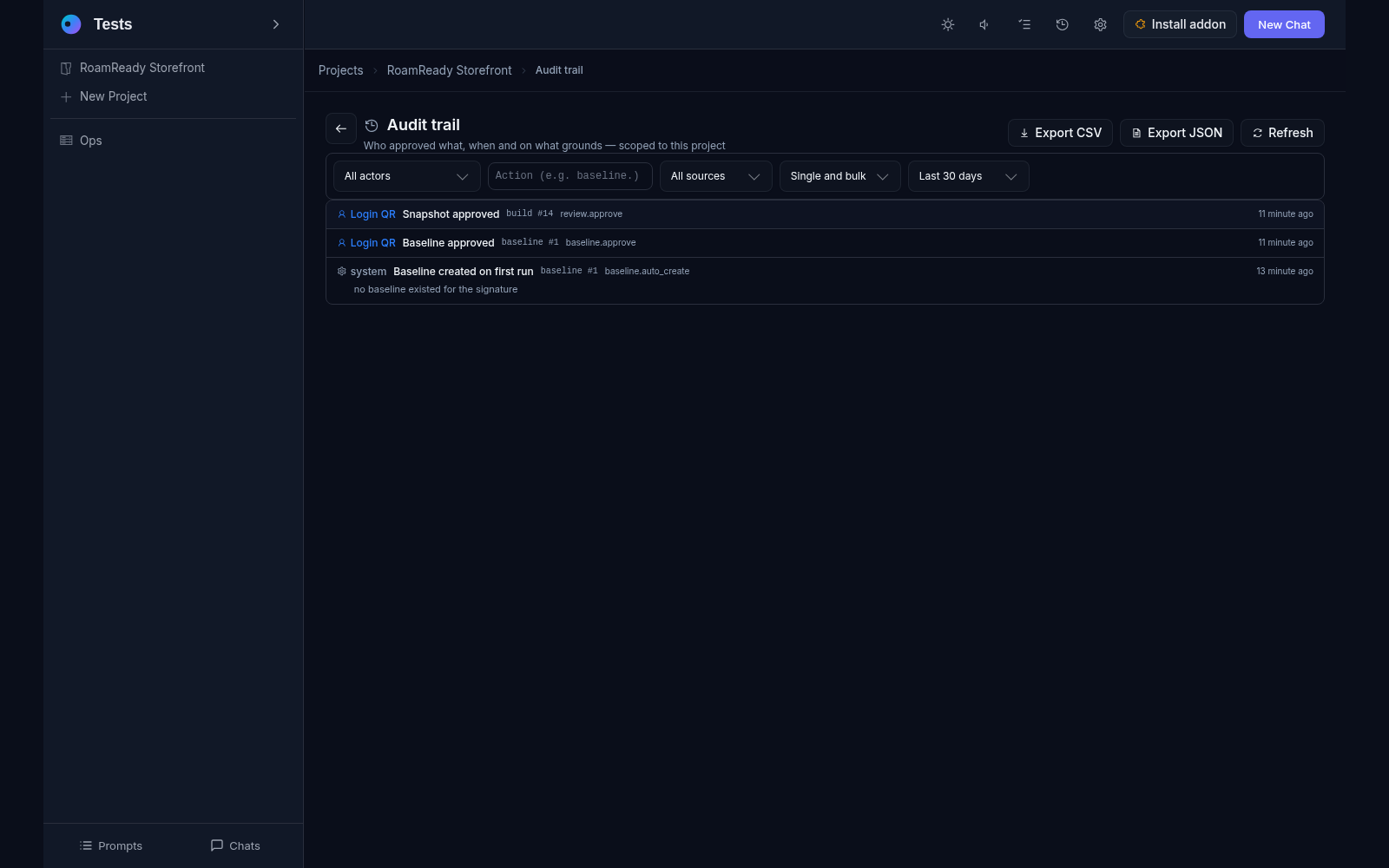Screen dimensions: 1389x868
Task: Click the Audit trail heading clock icon
Action: tap(372, 126)
